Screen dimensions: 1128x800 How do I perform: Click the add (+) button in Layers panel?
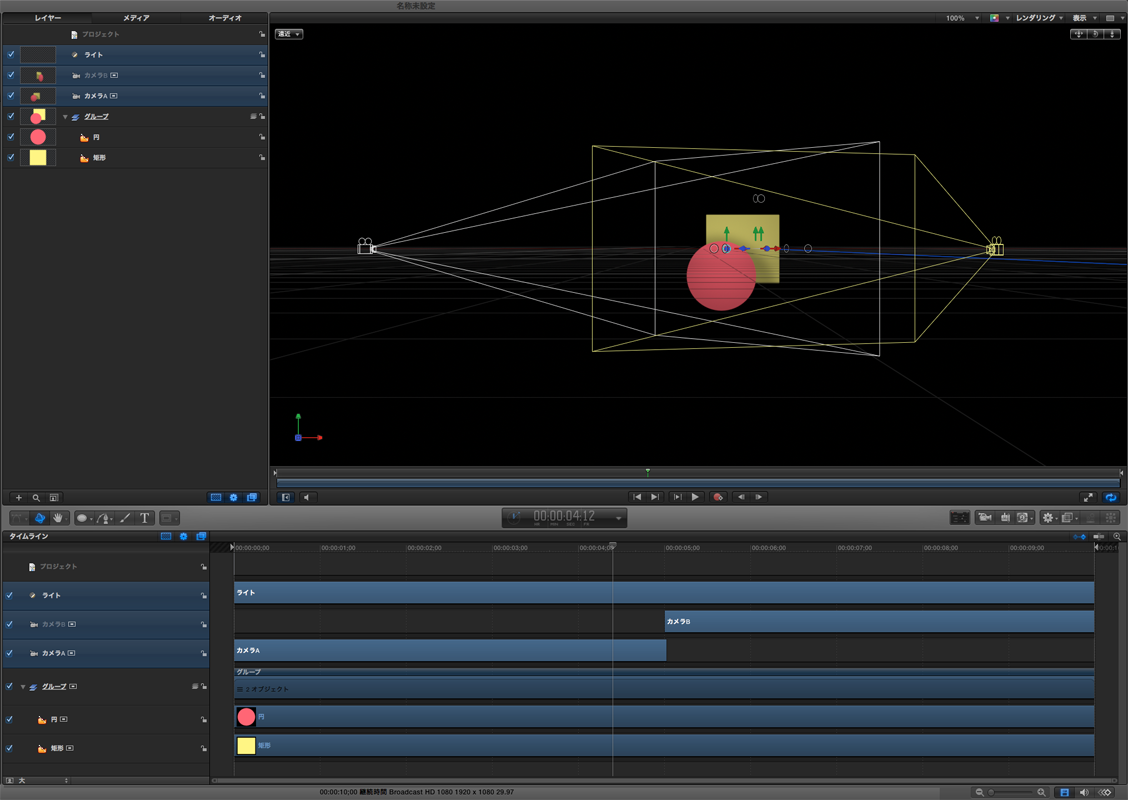coord(18,497)
